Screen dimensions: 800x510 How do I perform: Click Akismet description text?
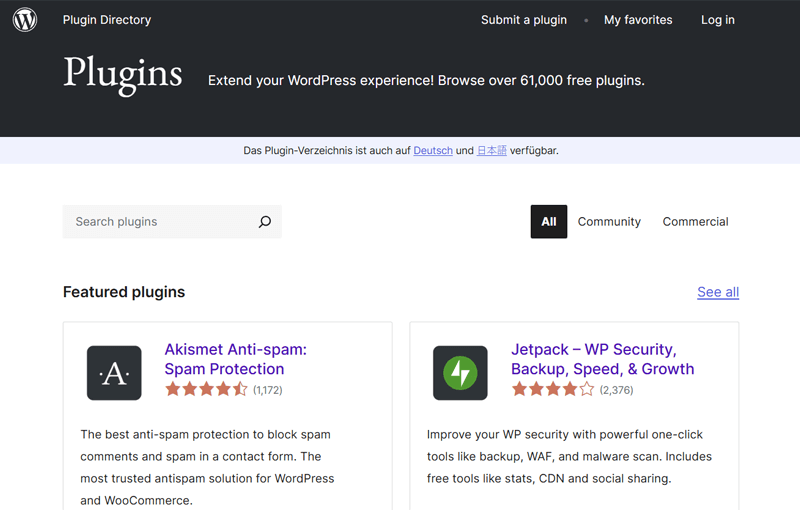point(207,467)
